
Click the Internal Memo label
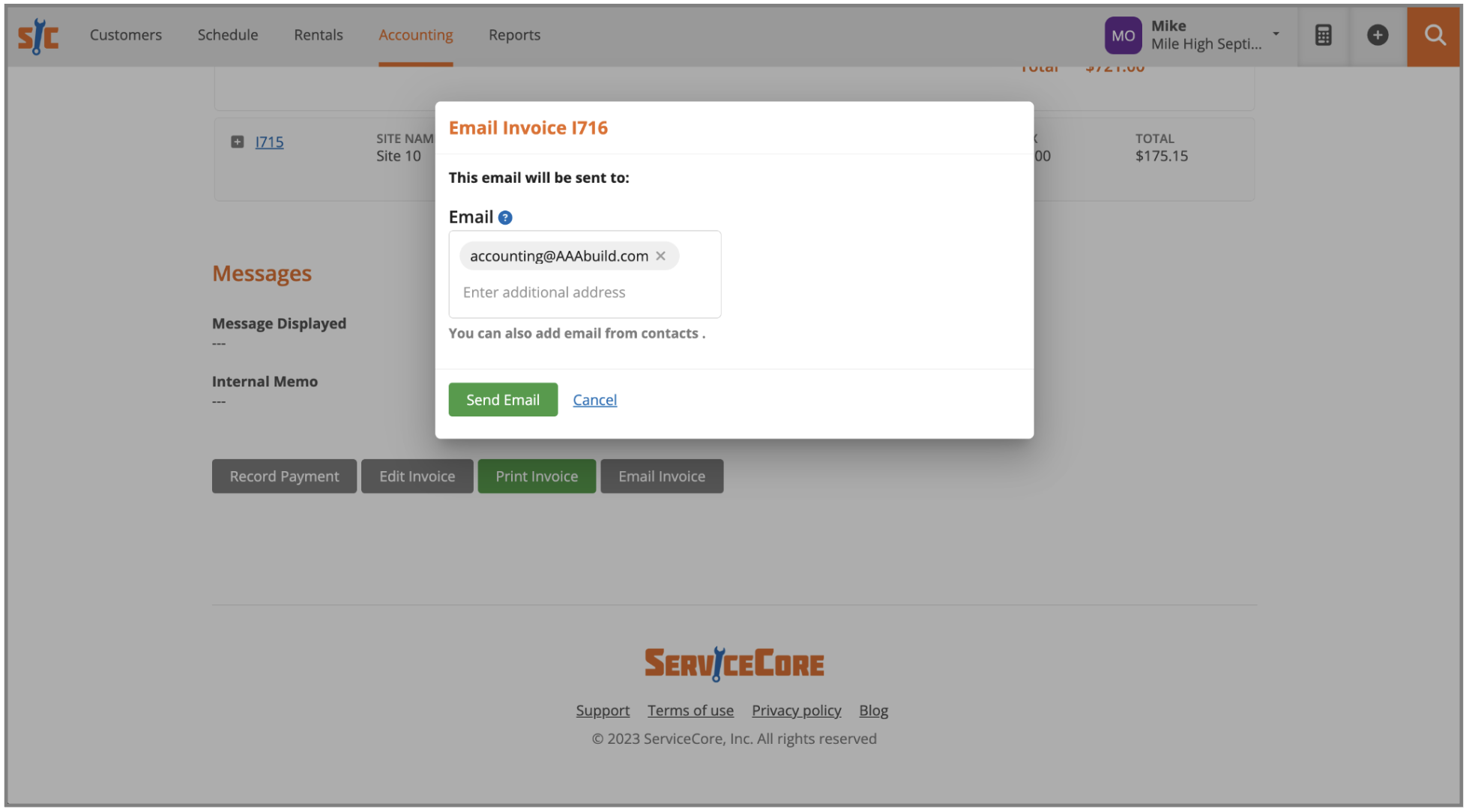[265, 382]
